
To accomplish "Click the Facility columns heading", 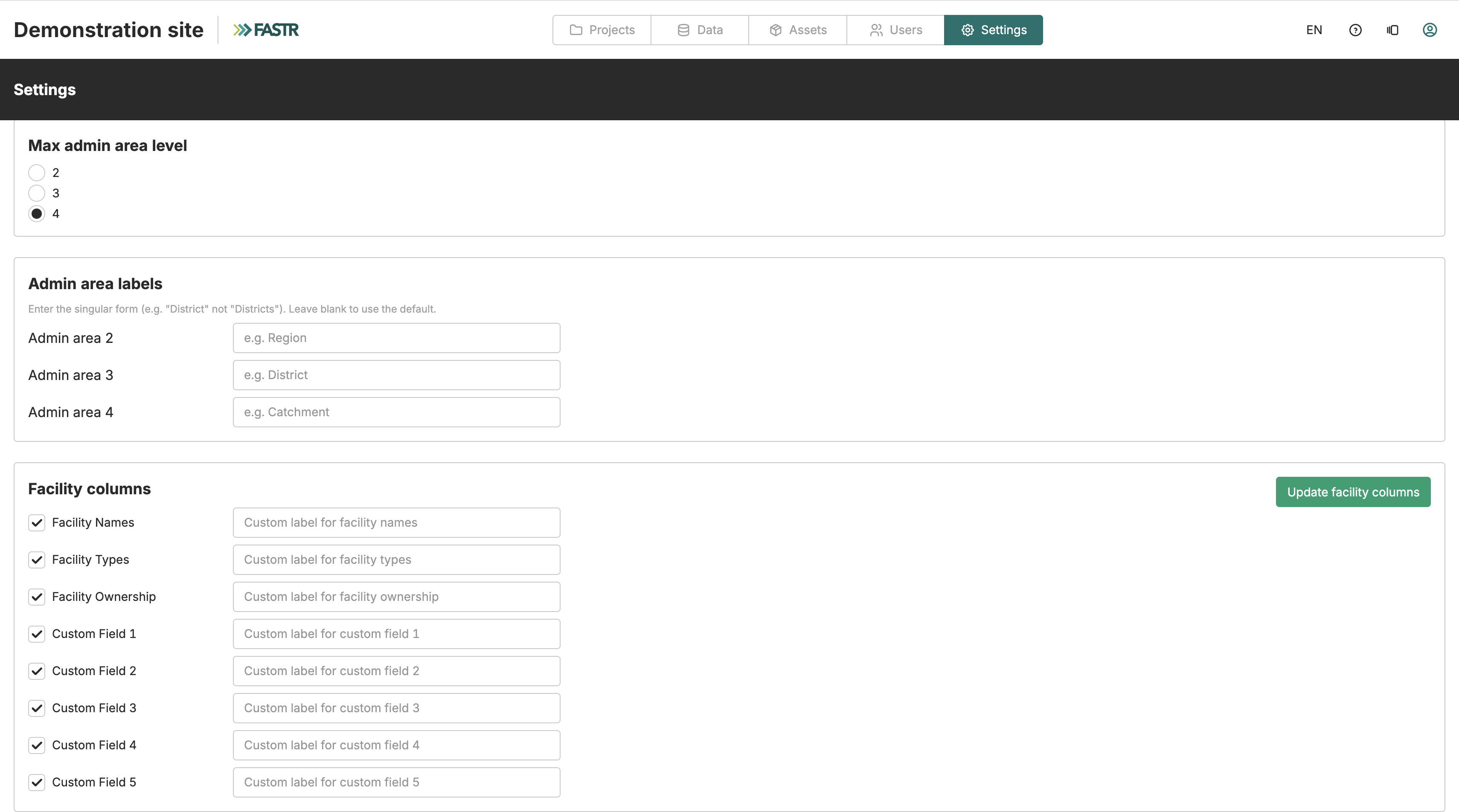I will tap(90, 489).
